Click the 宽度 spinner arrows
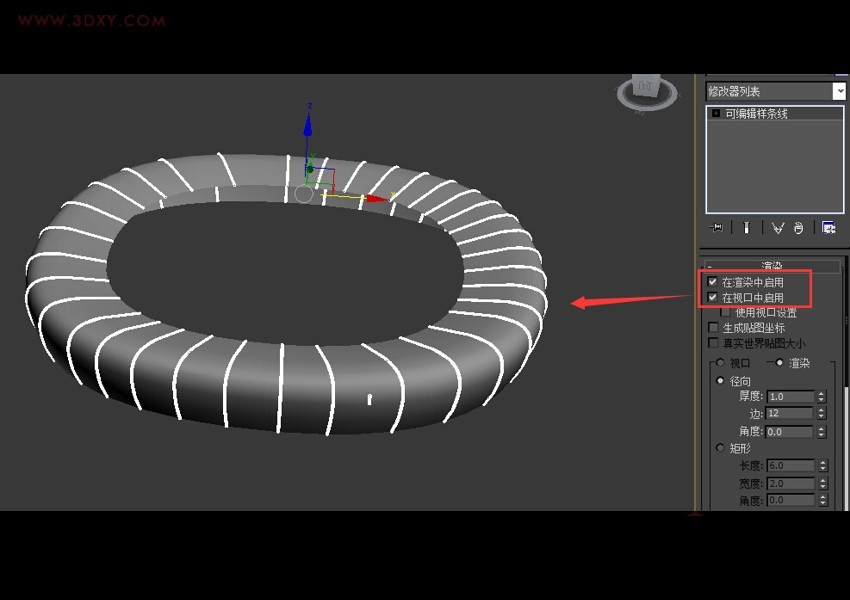This screenshot has width=850, height=600. 823,483
